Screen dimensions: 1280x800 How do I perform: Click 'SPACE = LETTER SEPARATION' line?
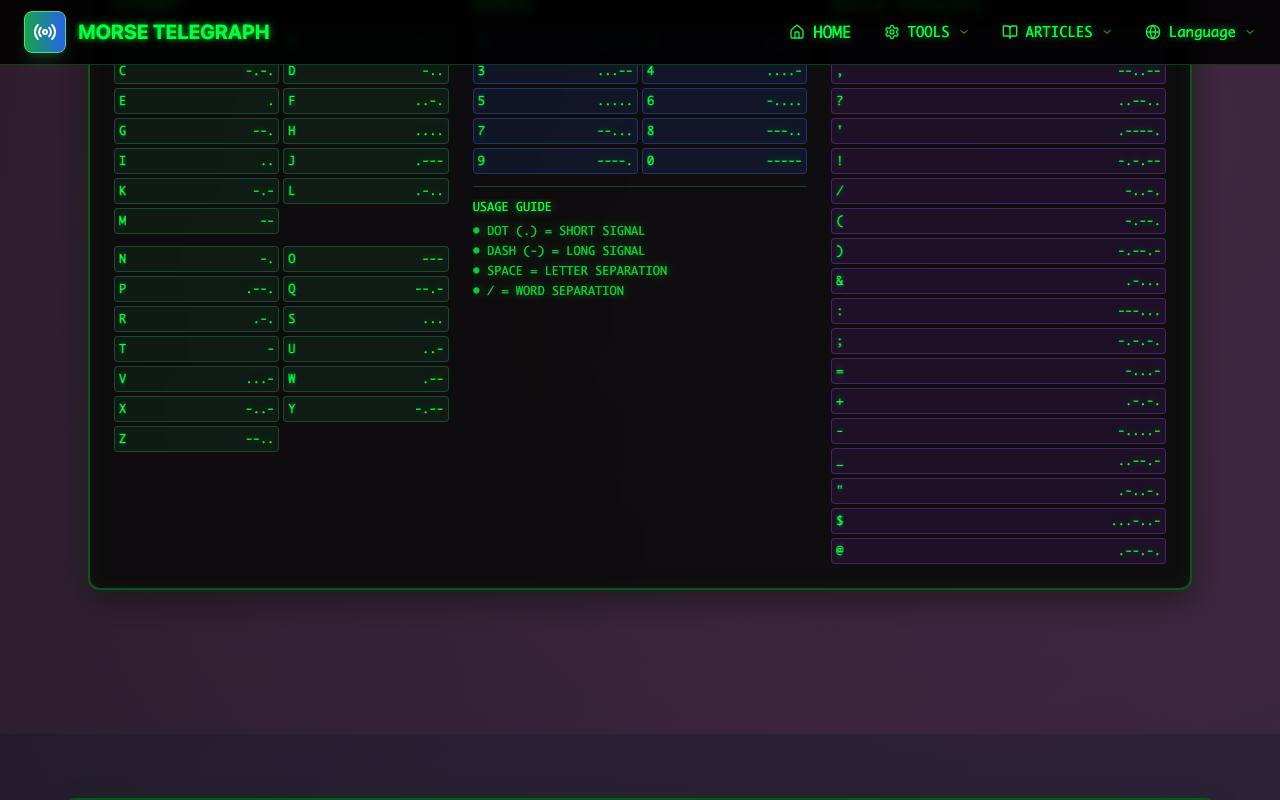click(x=577, y=271)
